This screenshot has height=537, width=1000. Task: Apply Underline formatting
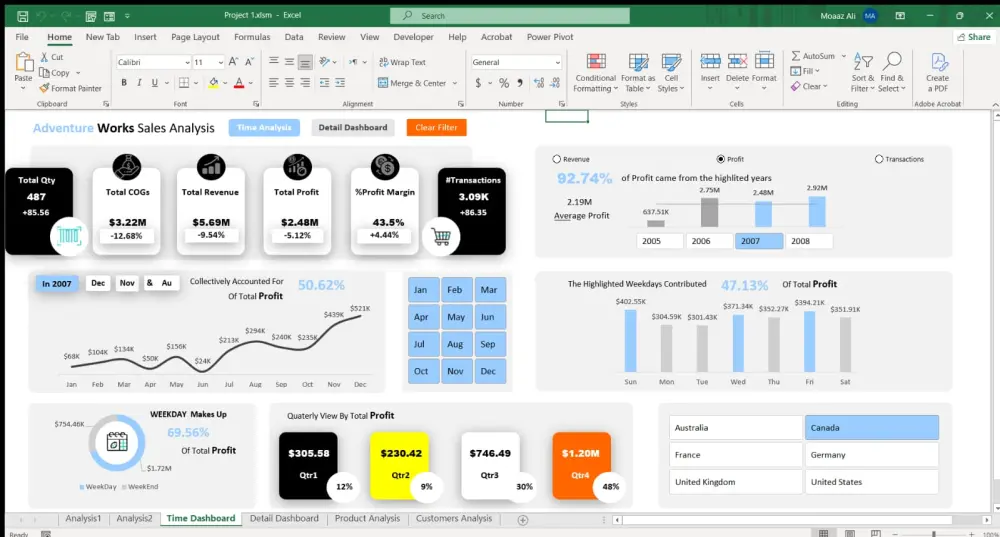[154, 82]
